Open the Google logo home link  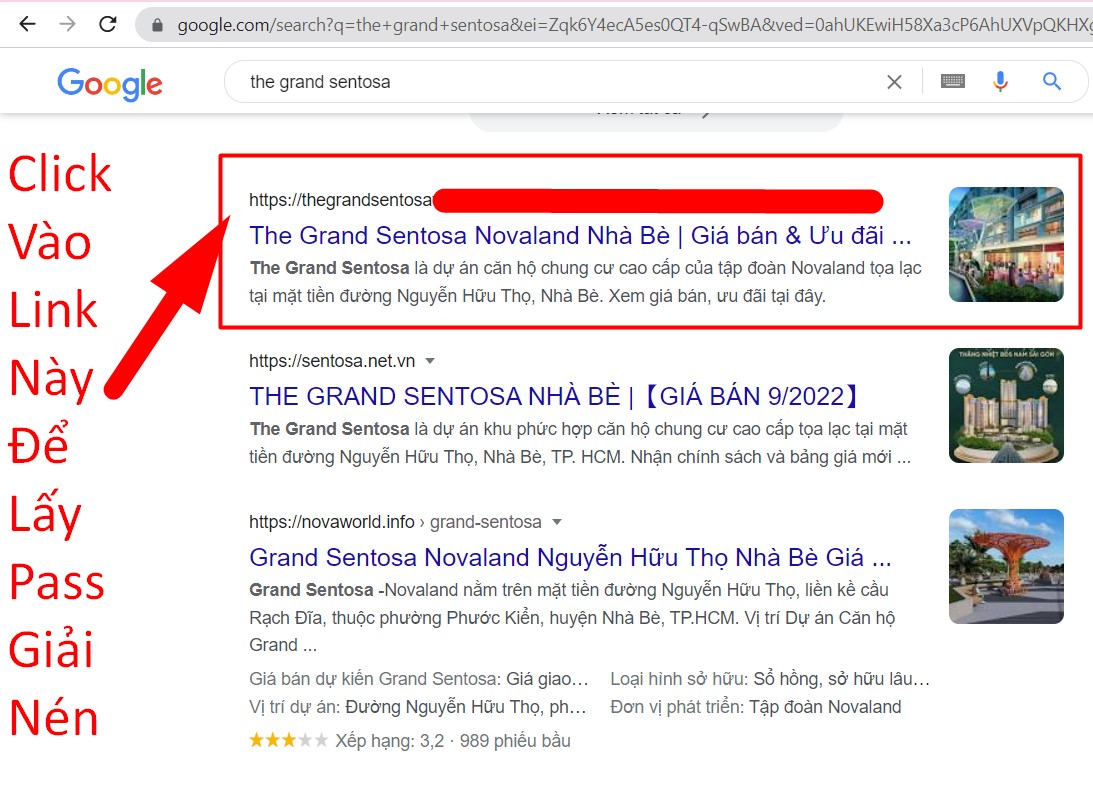coord(110,84)
